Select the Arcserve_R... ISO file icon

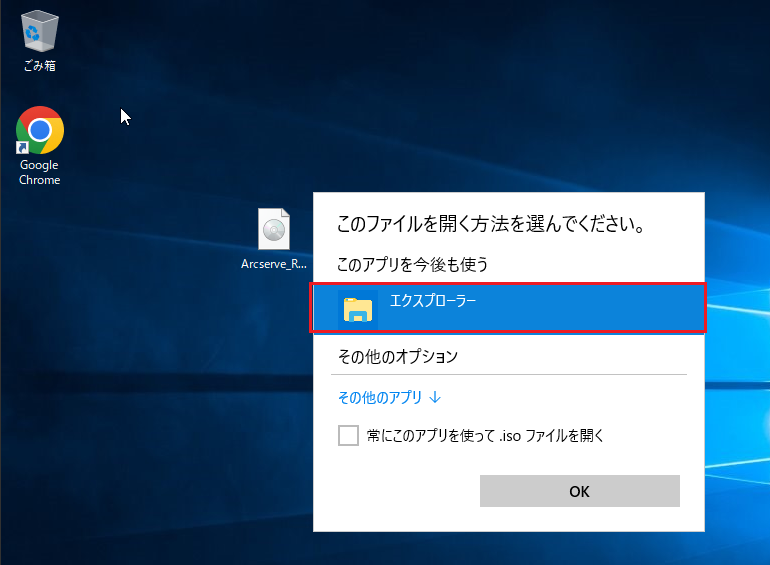click(274, 239)
